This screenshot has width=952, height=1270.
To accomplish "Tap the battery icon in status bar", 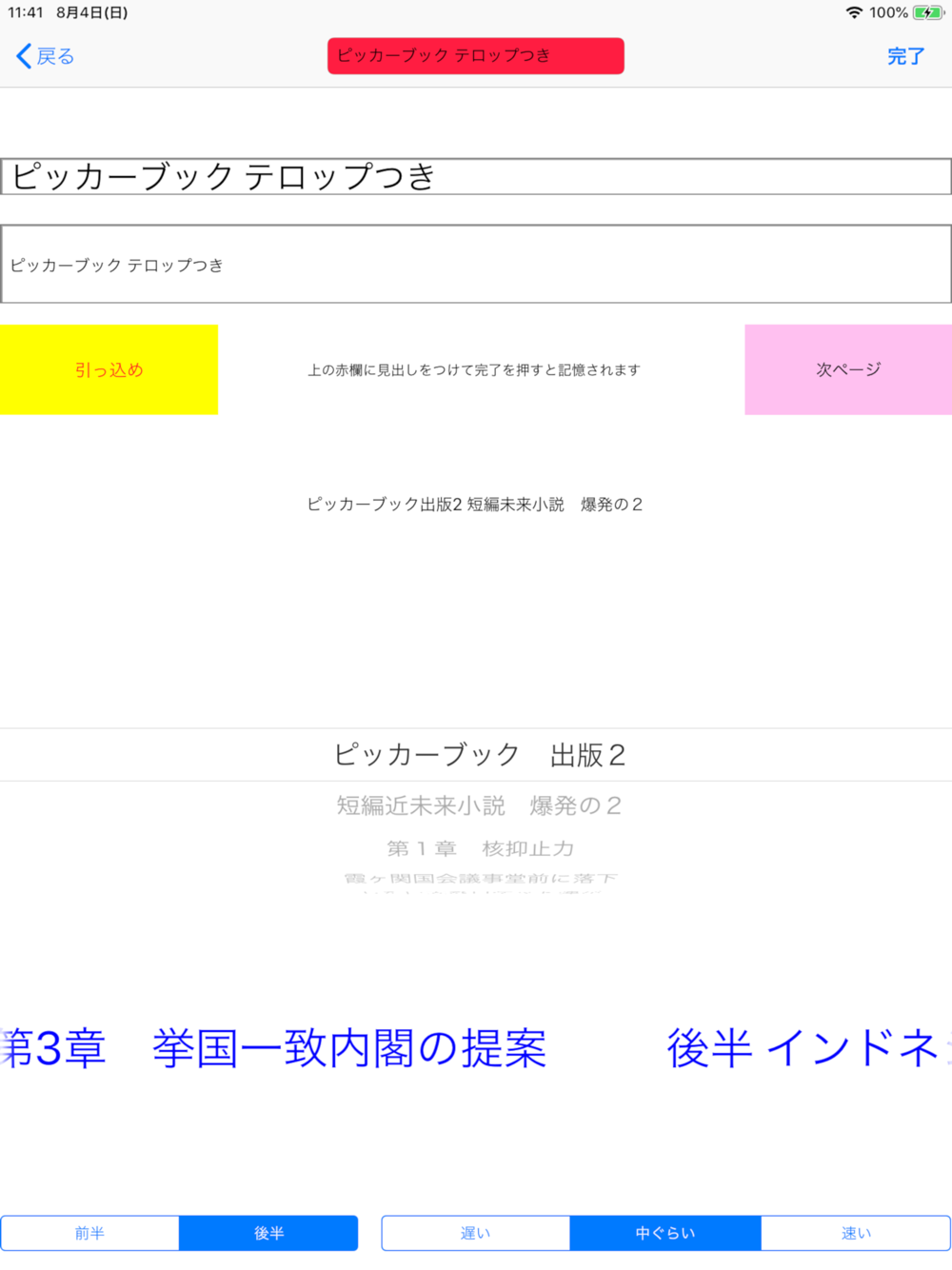I will 928,12.
